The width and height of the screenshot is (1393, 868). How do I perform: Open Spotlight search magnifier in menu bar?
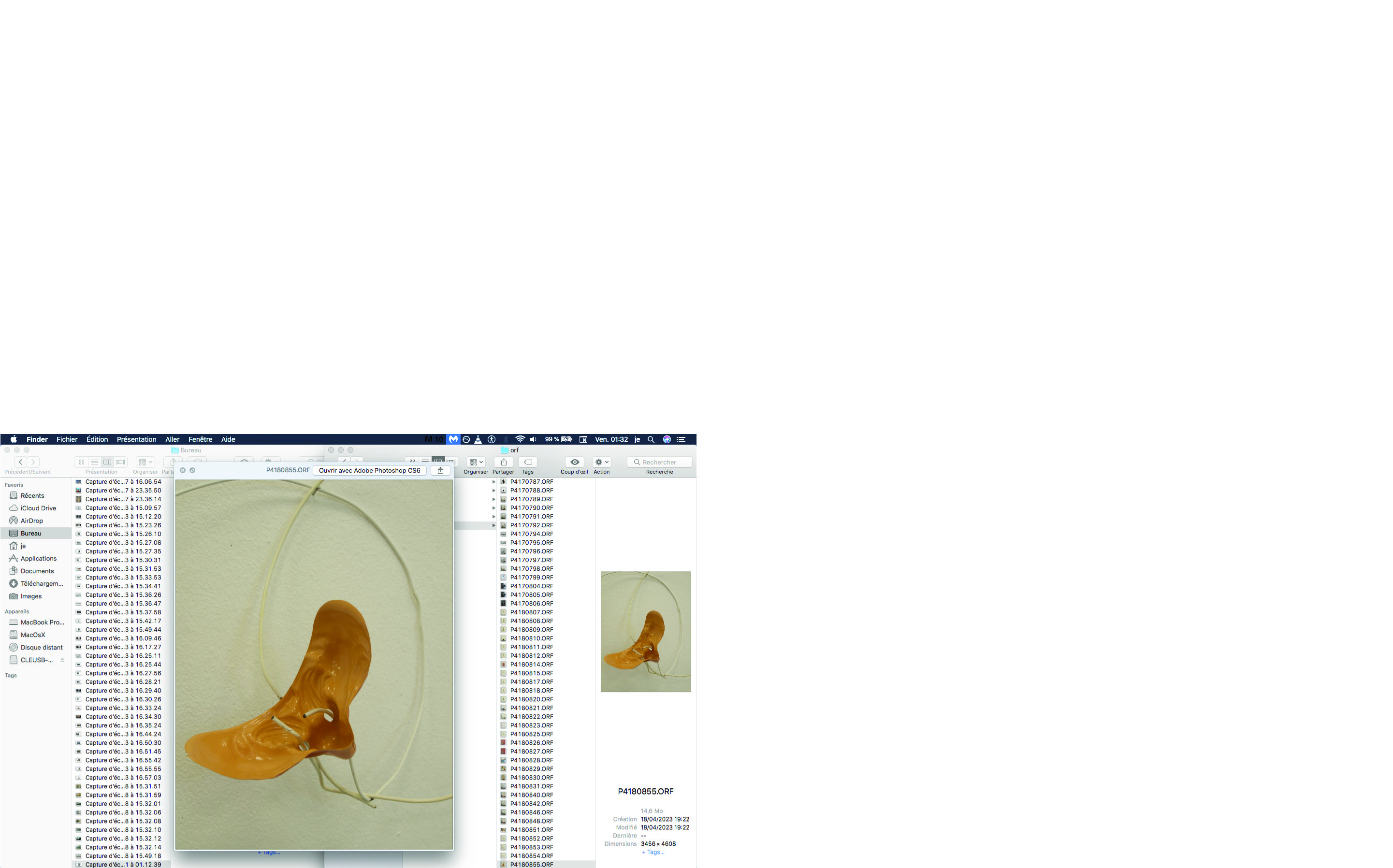pyautogui.click(x=651, y=439)
